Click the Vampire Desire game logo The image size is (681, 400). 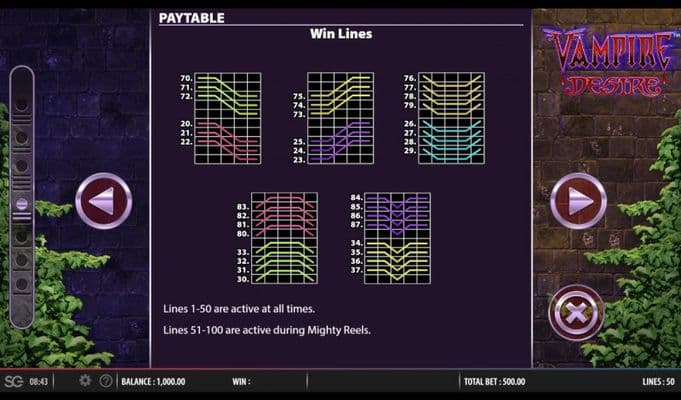coord(604,61)
